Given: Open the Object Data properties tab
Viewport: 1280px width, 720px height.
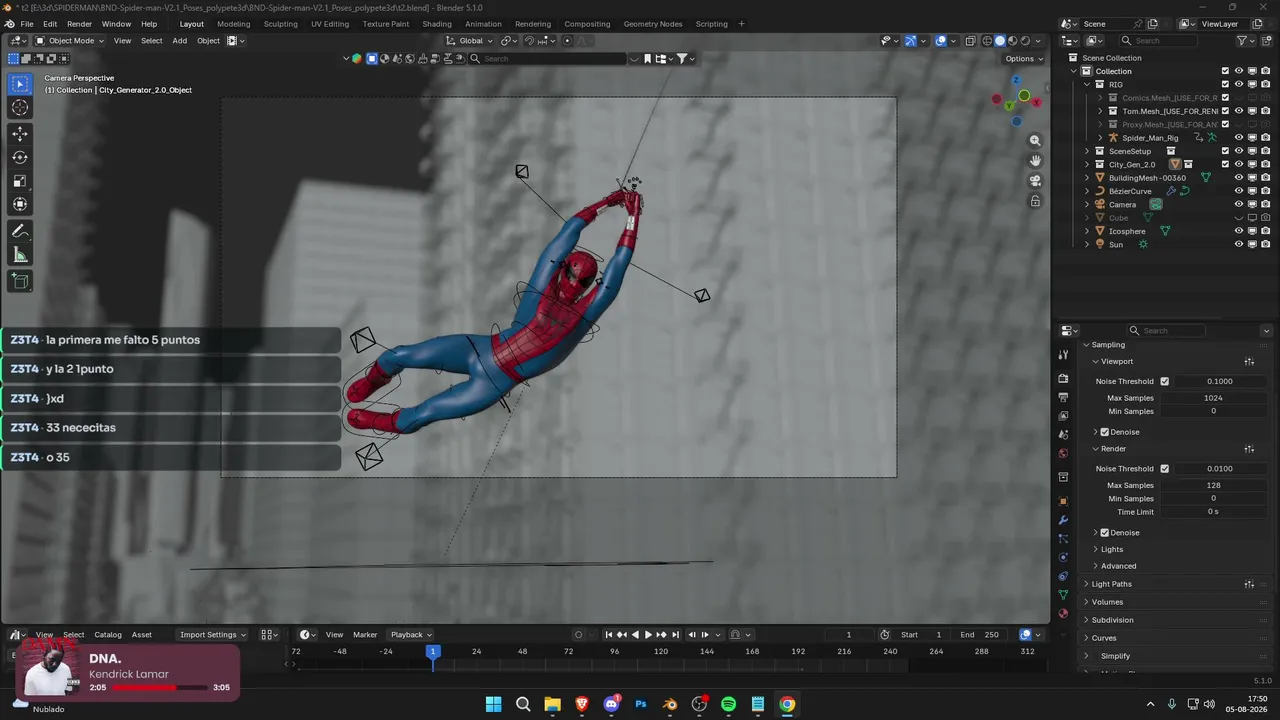Looking at the screenshot, I should tap(1063, 595).
